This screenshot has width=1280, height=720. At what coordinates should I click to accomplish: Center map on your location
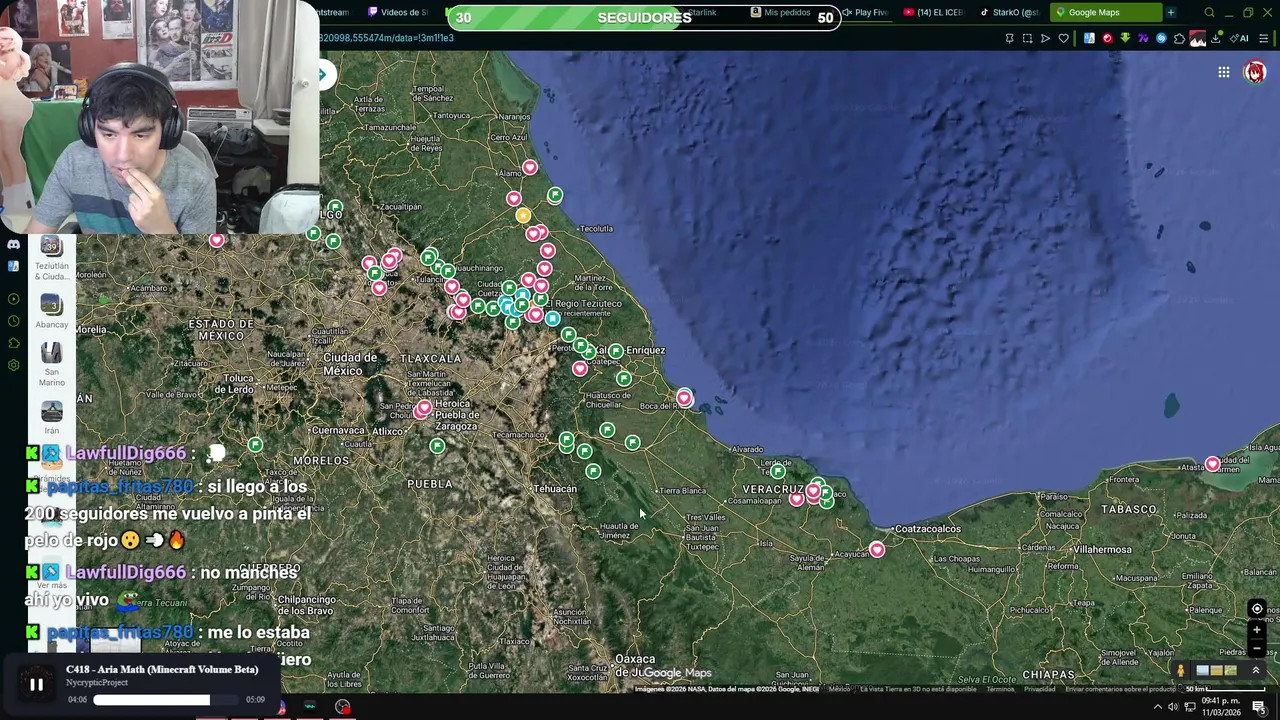[1257, 609]
